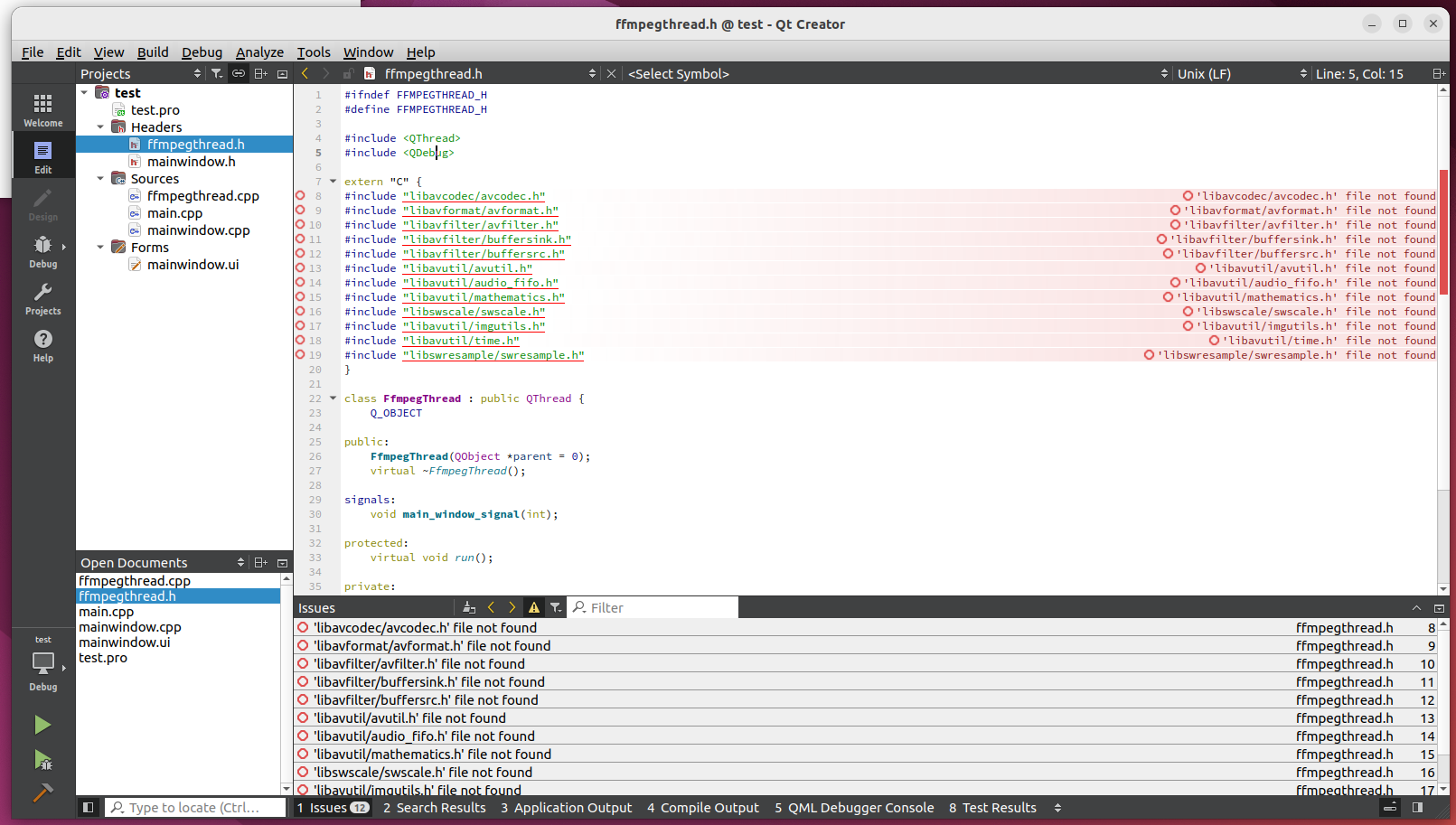1456x825 pixels.
Task: Toggle synchronize with editor link icon
Action: pyautogui.click(x=239, y=73)
